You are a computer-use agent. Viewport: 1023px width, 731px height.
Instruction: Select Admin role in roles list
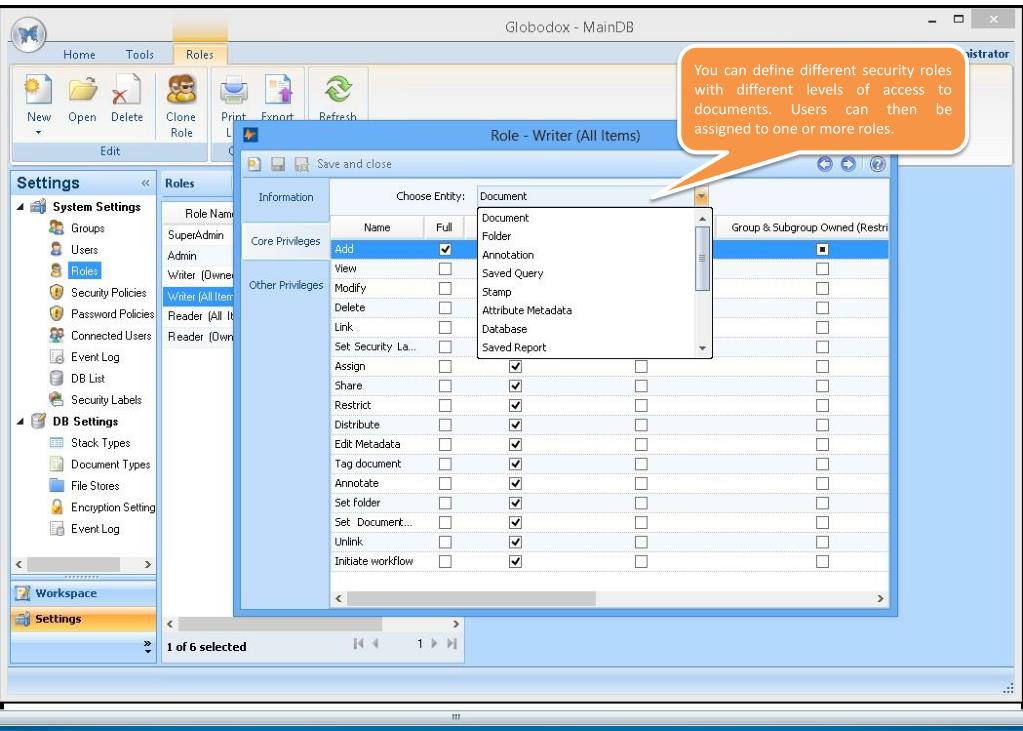point(198,256)
